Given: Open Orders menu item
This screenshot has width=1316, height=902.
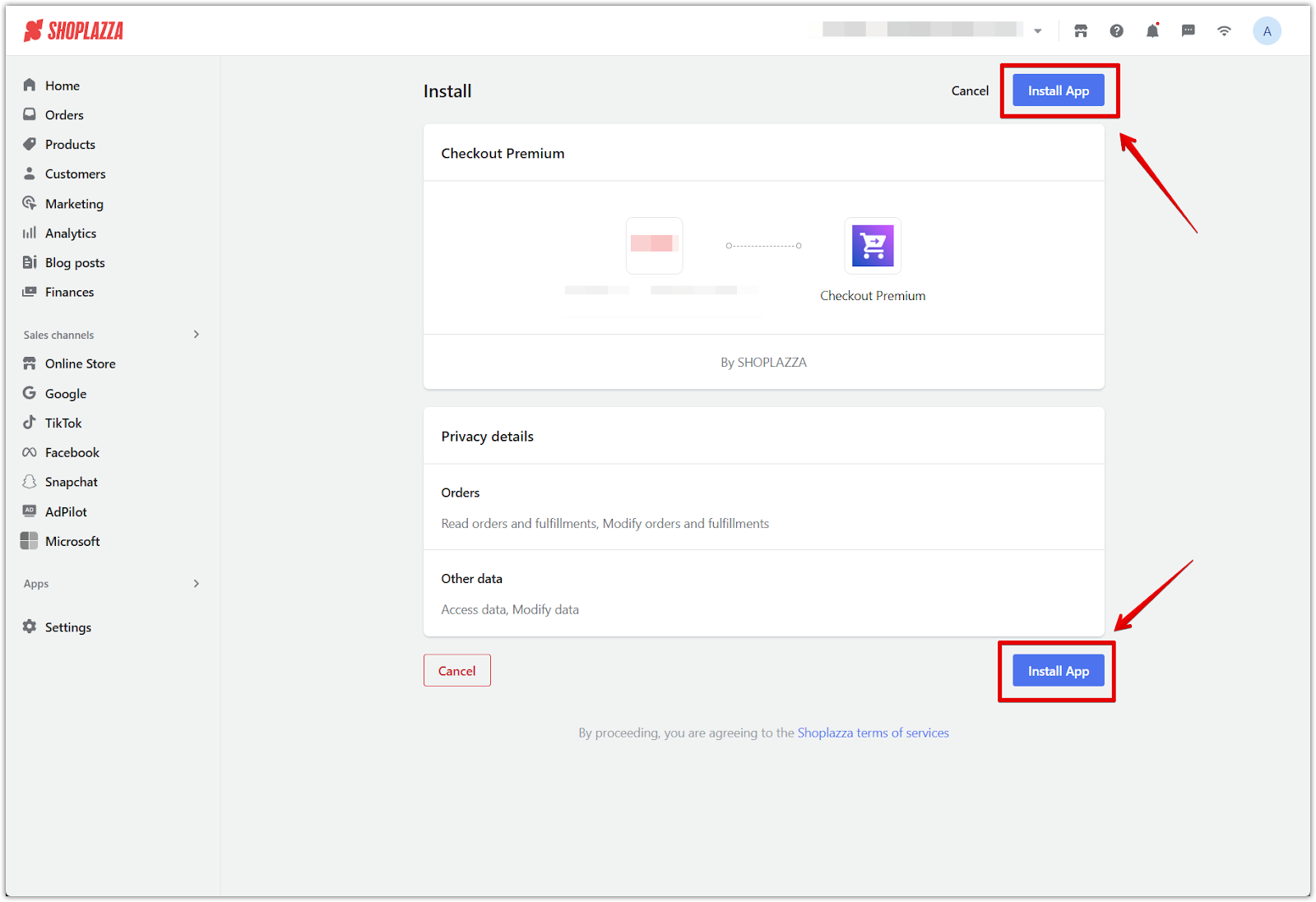Looking at the screenshot, I should (64, 115).
